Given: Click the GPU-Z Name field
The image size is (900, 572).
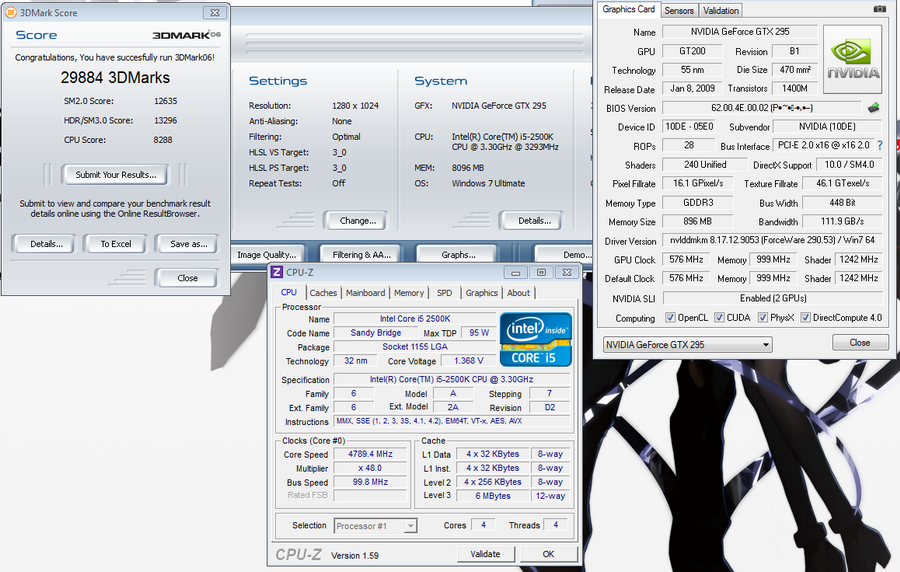Looking at the screenshot, I should 740,32.
